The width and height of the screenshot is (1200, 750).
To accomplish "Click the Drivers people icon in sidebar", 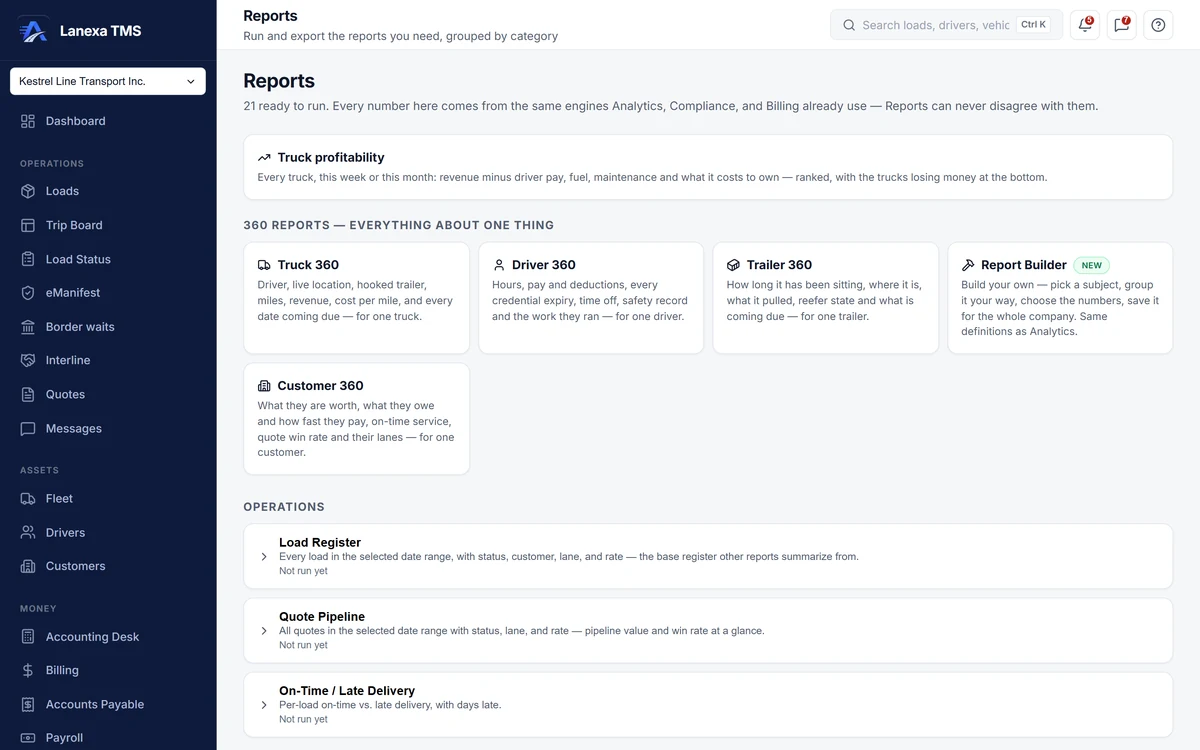I will click(x=28, y=532).
